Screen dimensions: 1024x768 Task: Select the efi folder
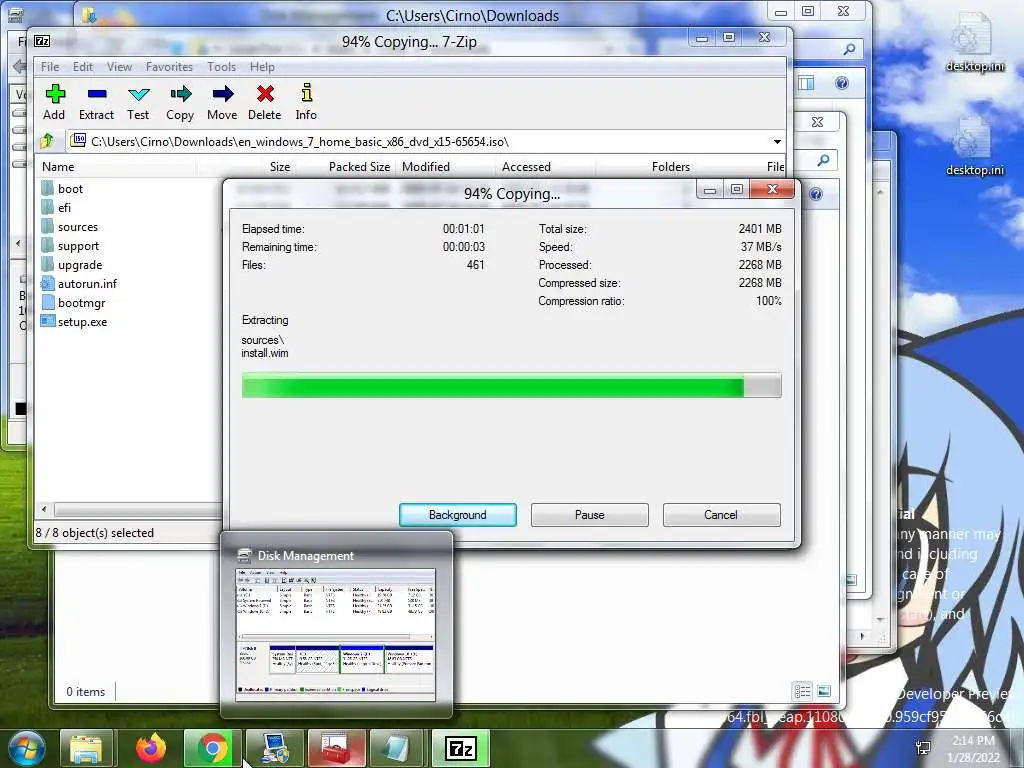(x=56, y=208)
